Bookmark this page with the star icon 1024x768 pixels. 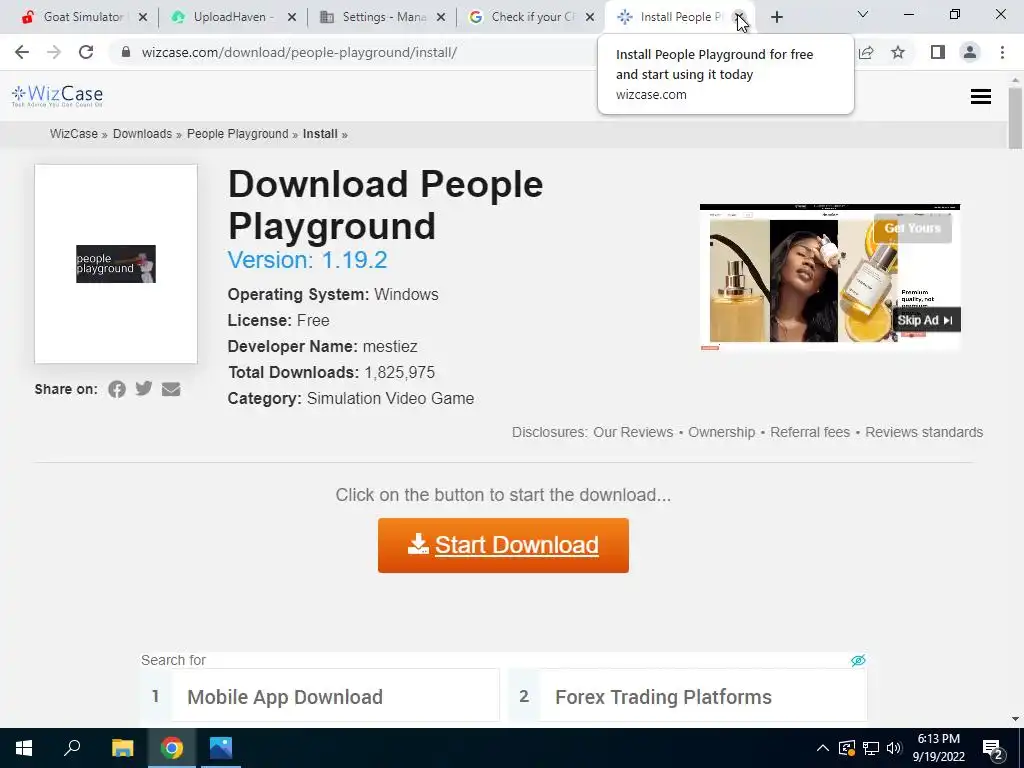coord(898,52)
